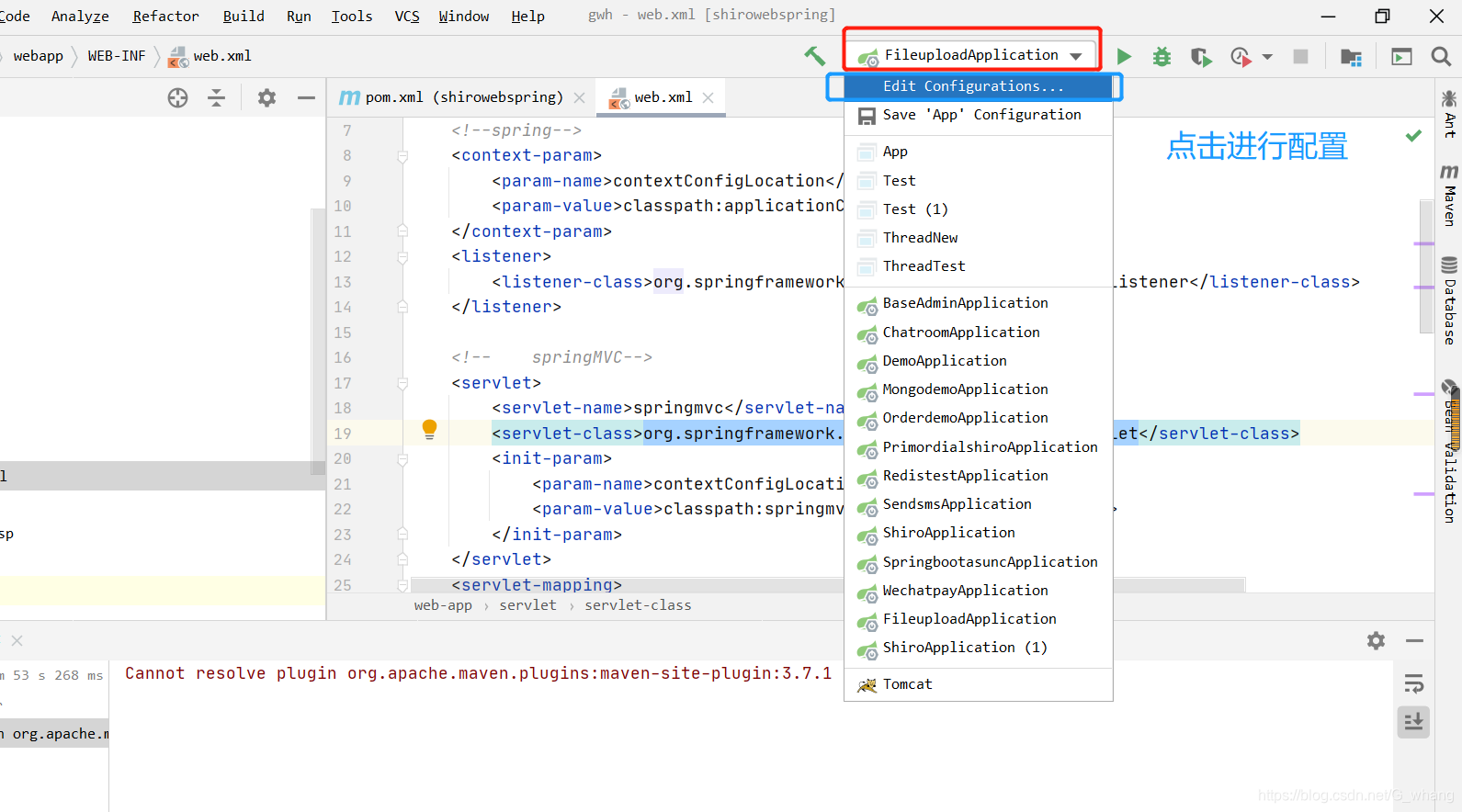
Task: Select the ThreadNew configuration
Action: 979,238
